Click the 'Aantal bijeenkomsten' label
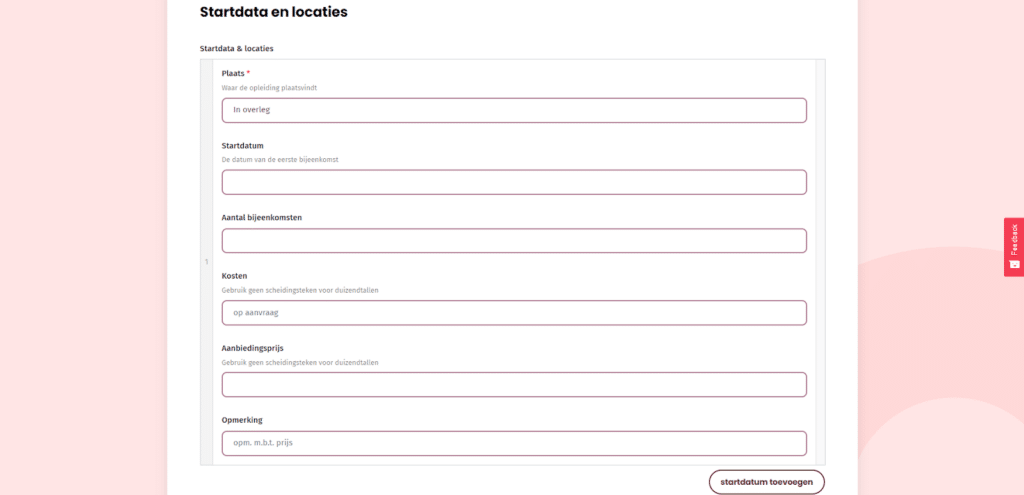The height and width of the screenshot is (495, 1024). (261, 217)
